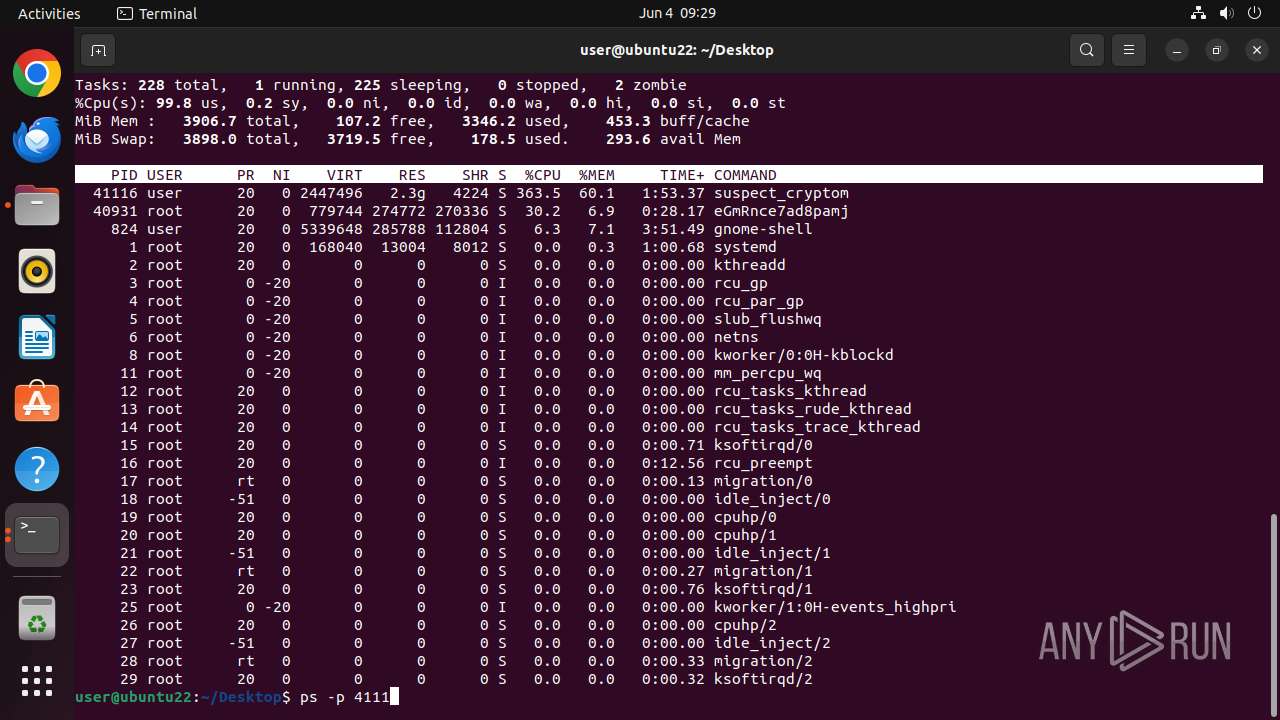
Task: Click the suspect_cryptom process name
Action: pos(781,193)
